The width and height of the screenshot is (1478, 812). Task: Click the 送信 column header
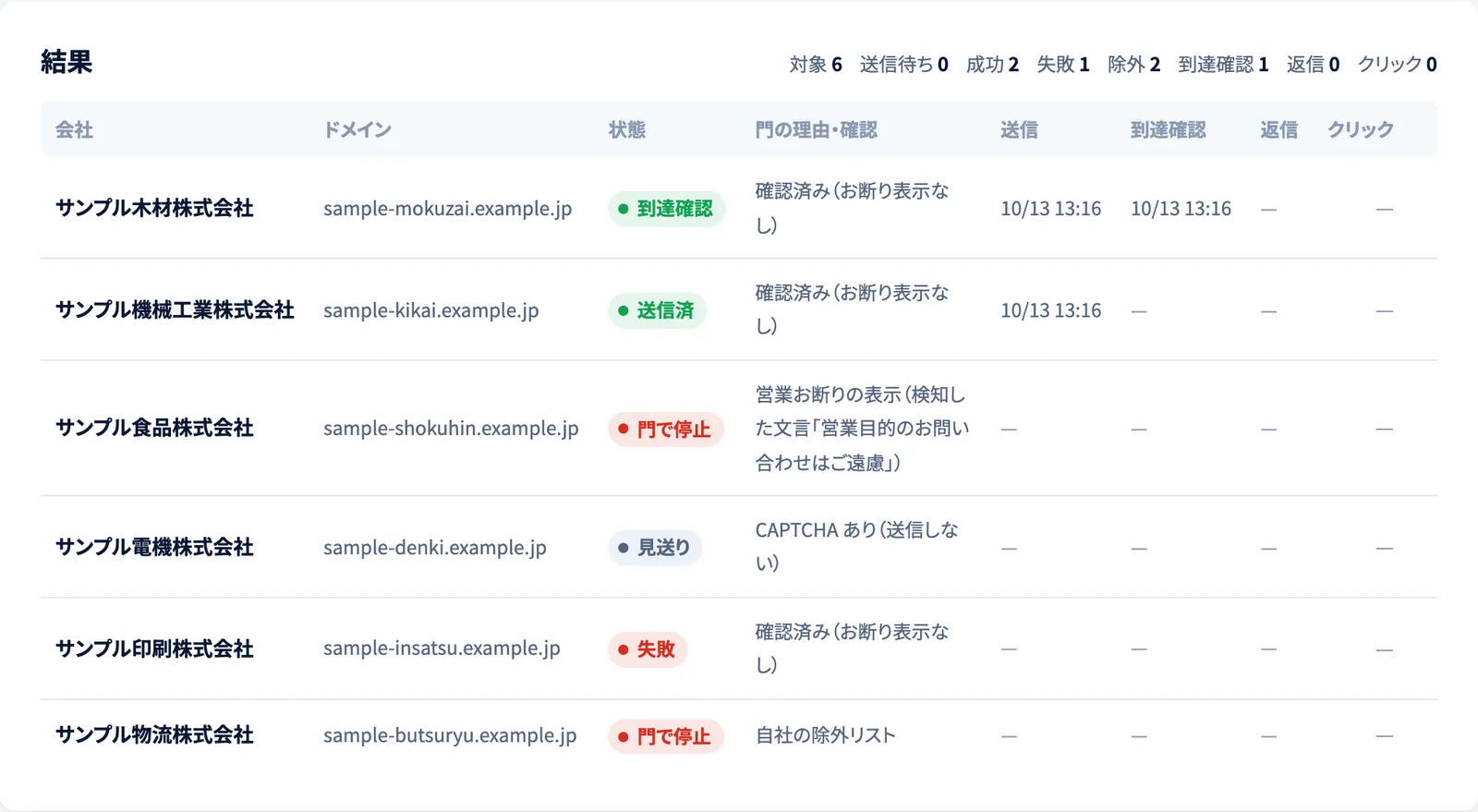point(1019,129)
